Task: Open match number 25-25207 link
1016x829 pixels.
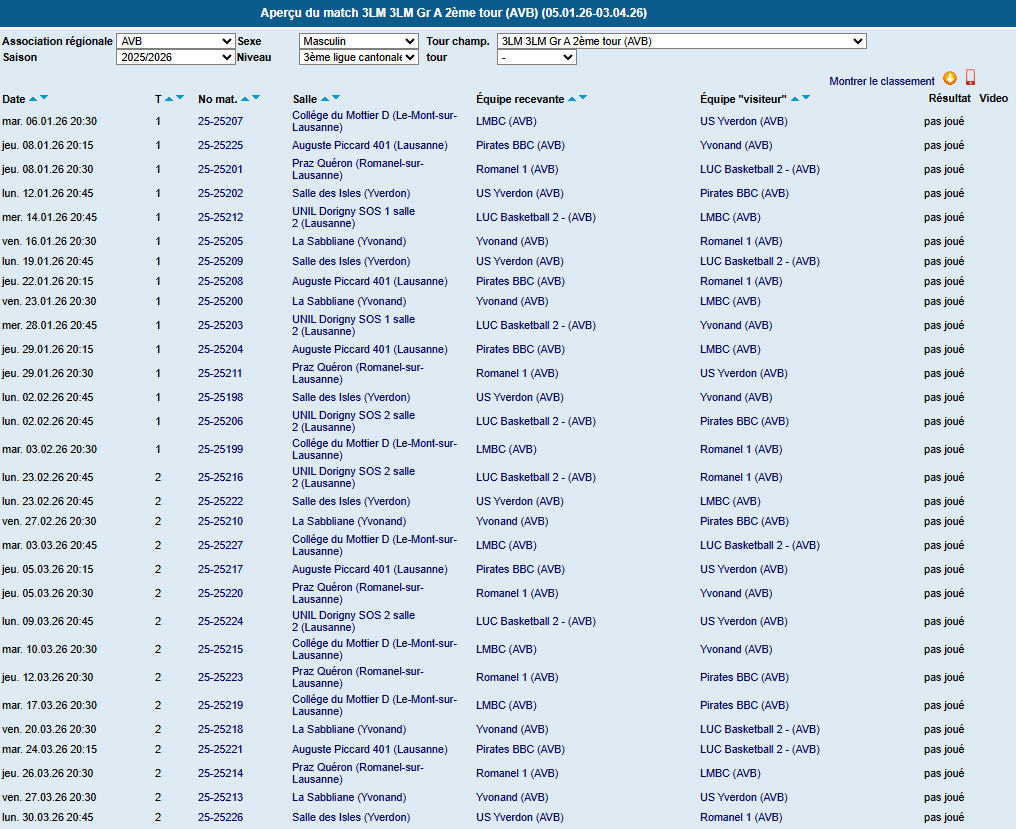Action: [220, 121]
